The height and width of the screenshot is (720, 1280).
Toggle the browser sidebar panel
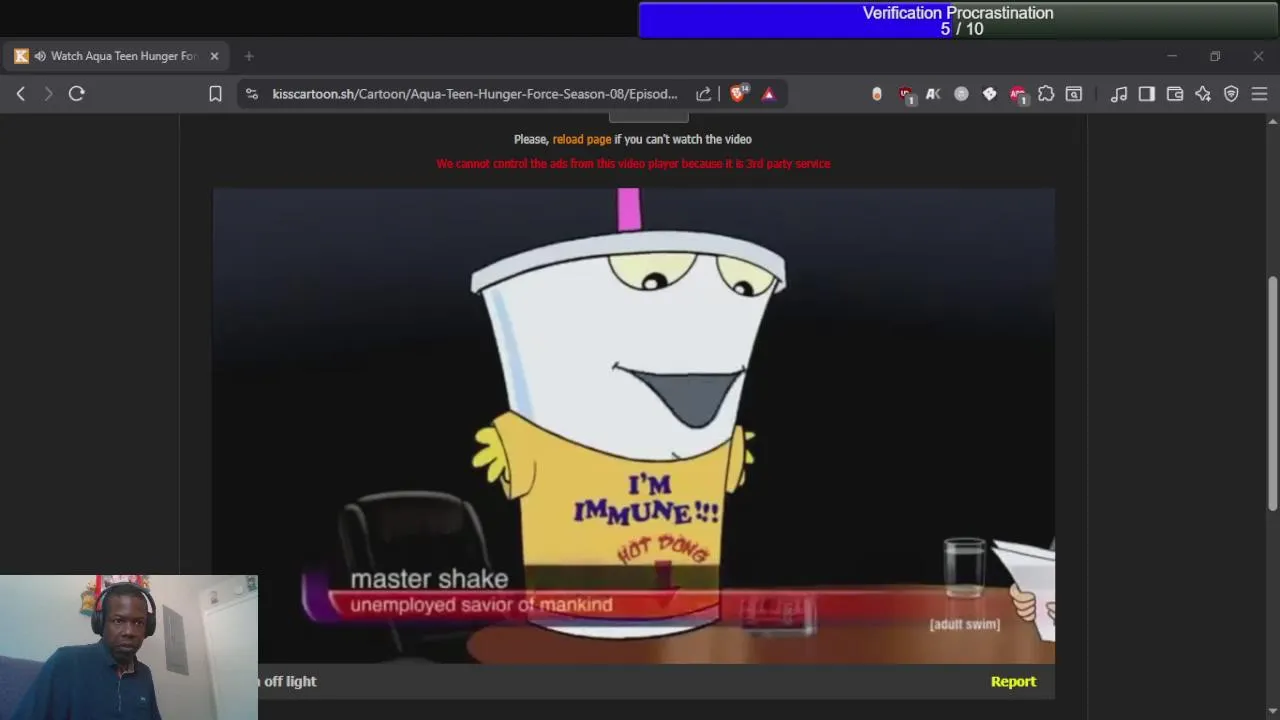1147,94
